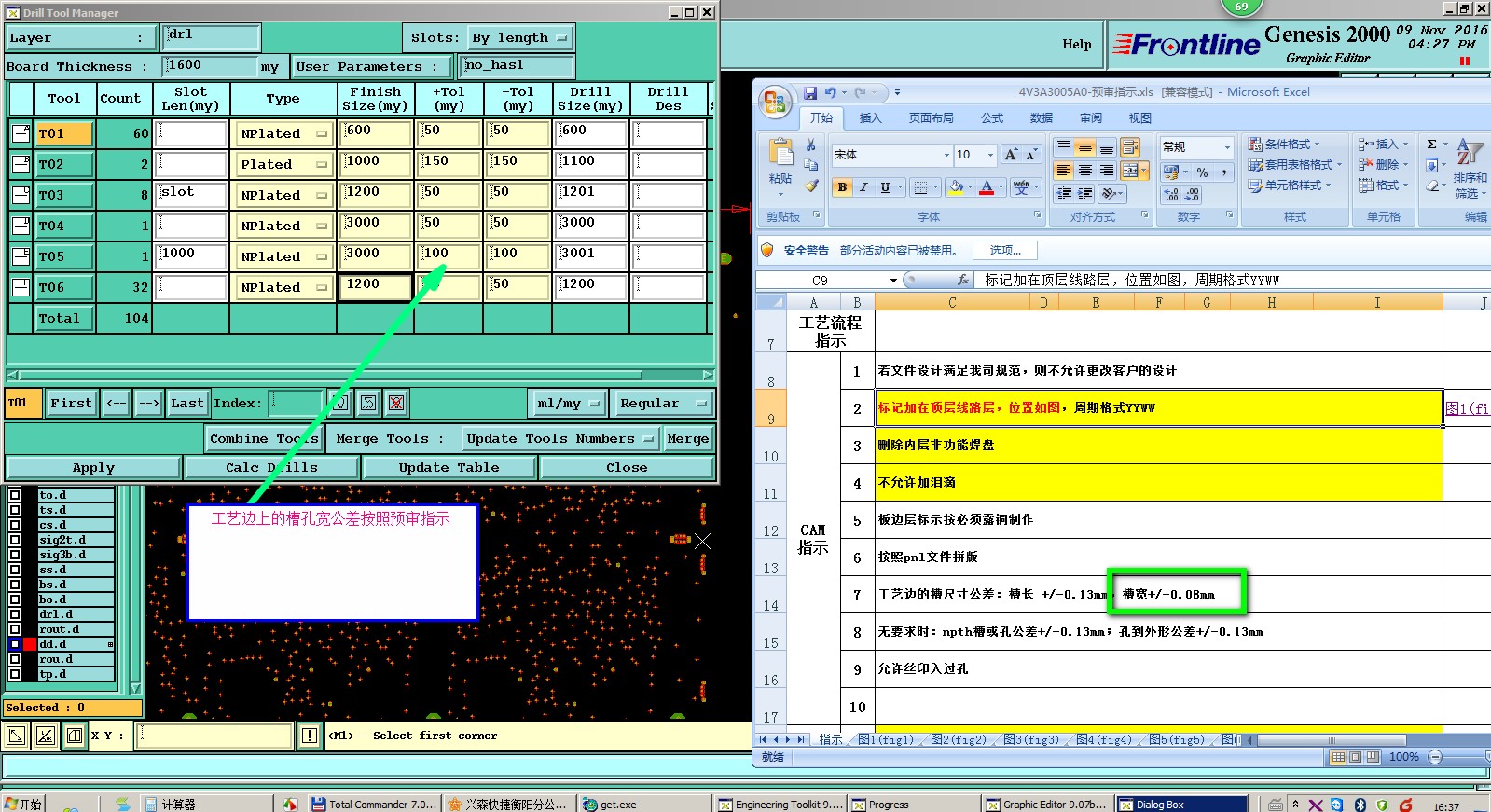The image size is (1491, 812).
Task: Click the Board Thickness input field
Action: pyautogui.click(x=209, y=65)
